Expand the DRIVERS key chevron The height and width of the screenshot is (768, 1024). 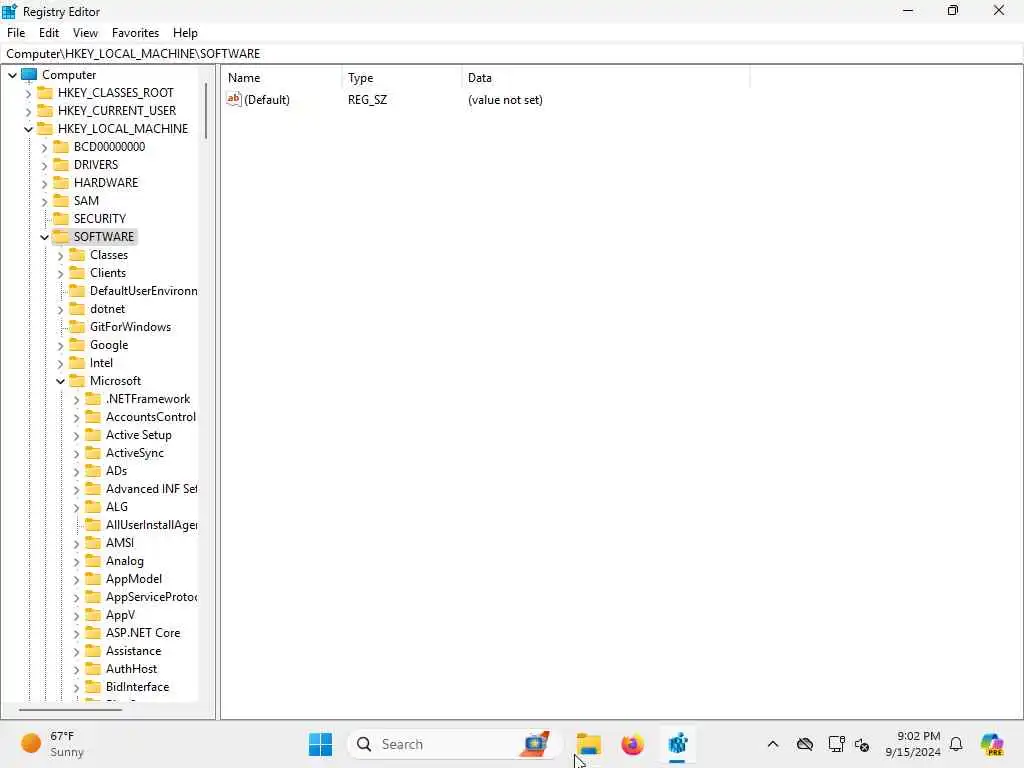click(44, 165)
